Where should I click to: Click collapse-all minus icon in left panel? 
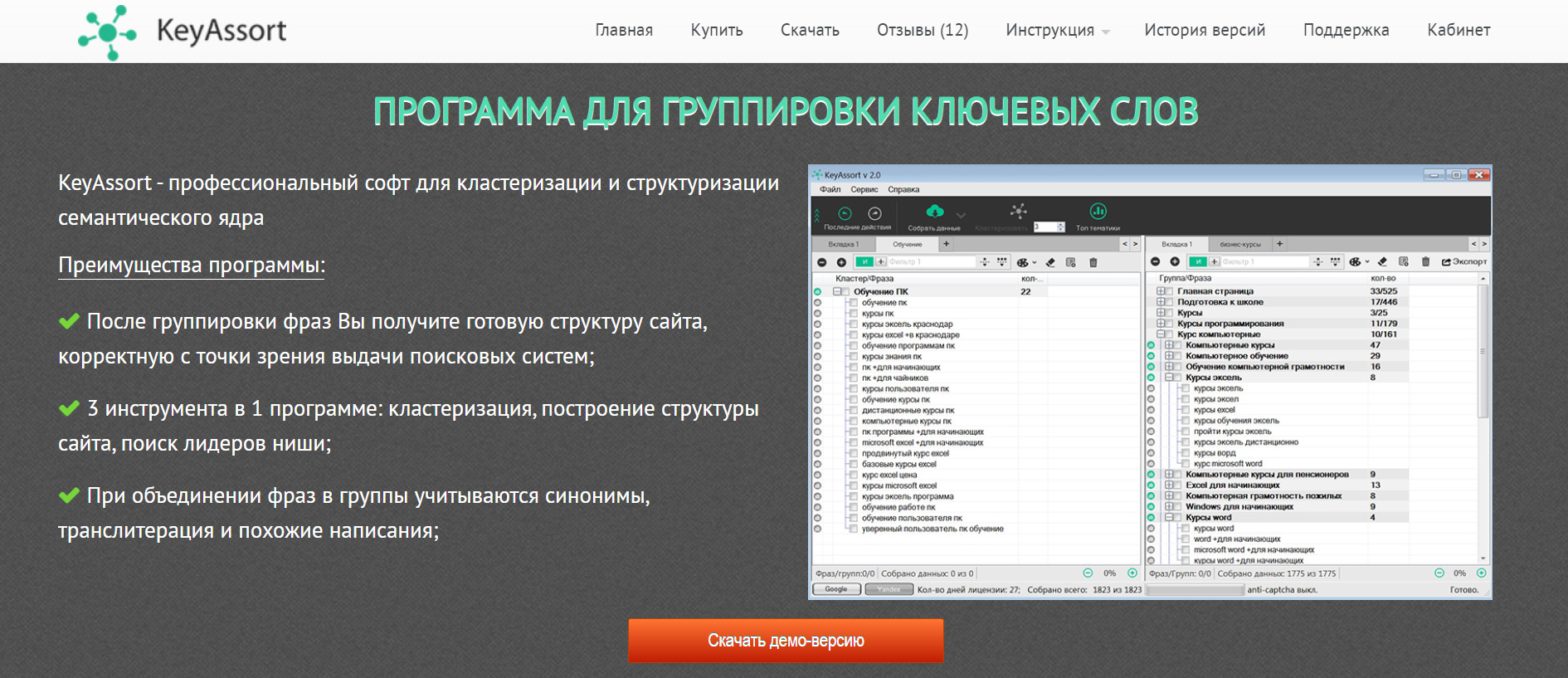822,262
